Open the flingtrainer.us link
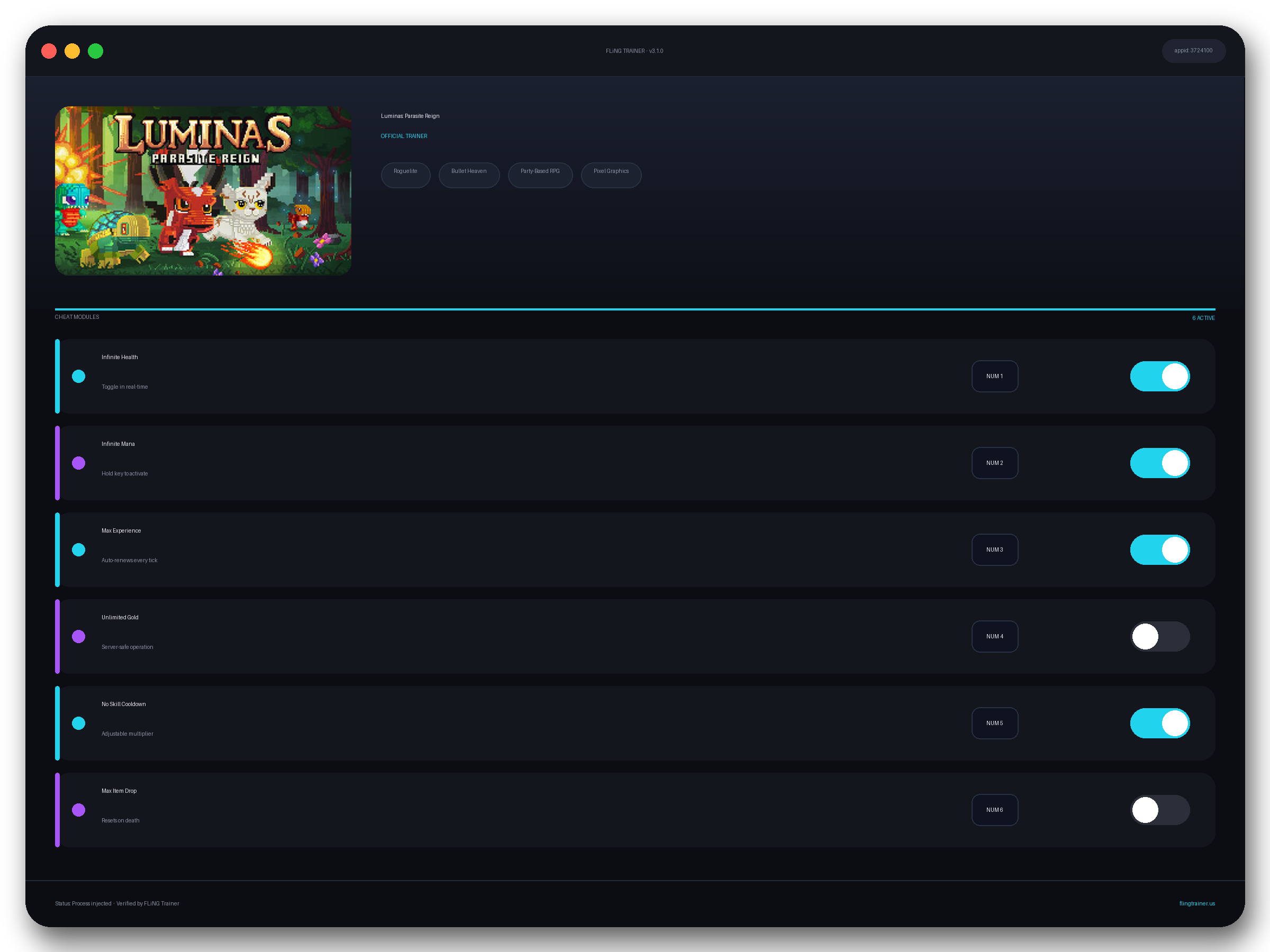This screenshot has height=952, width=1270. (1197, 903)
